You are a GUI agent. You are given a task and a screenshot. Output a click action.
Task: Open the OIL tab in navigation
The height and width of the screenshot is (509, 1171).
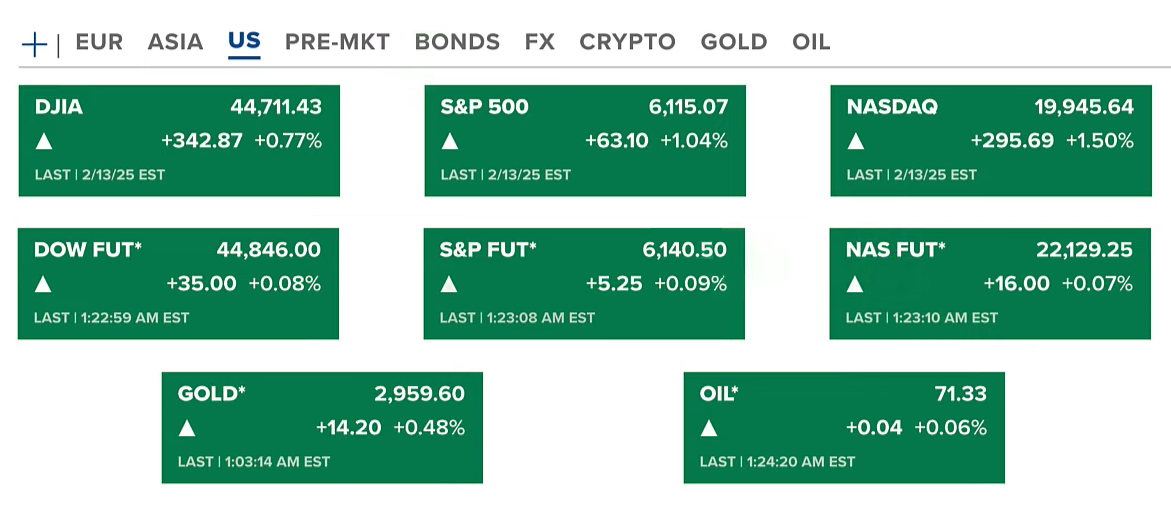tap(811, 42)
